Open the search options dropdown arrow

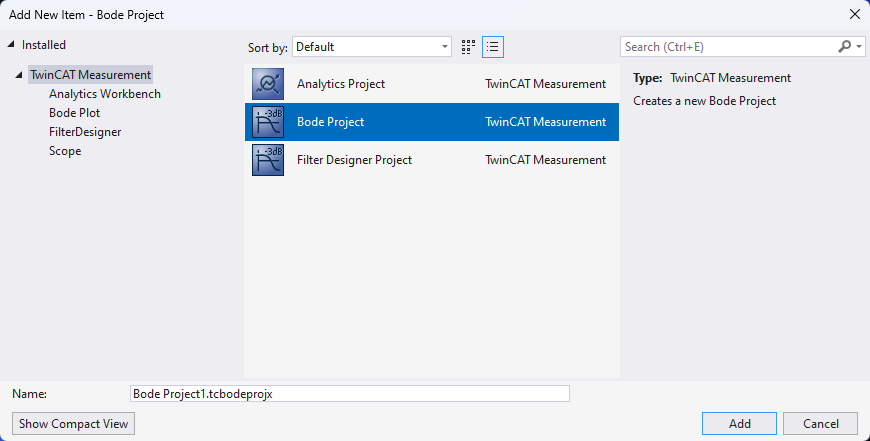[x=859, y=47]
